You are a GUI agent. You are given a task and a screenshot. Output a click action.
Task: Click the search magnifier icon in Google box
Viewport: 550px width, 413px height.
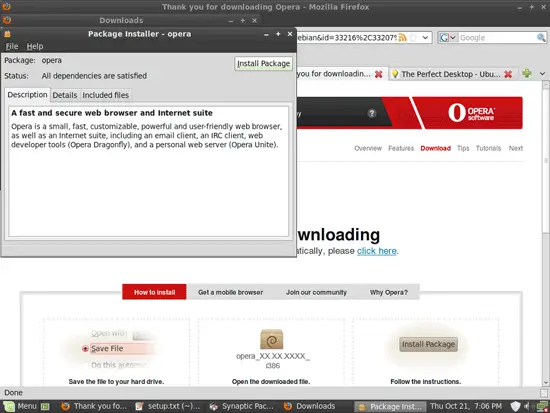coord(541,38)
